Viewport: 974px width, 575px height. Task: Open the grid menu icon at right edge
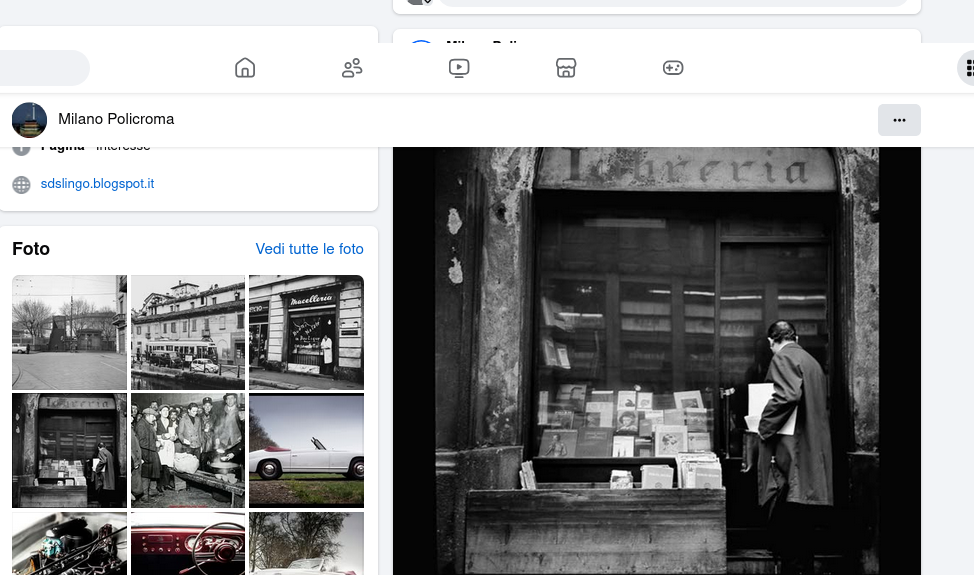coord(966,68)
